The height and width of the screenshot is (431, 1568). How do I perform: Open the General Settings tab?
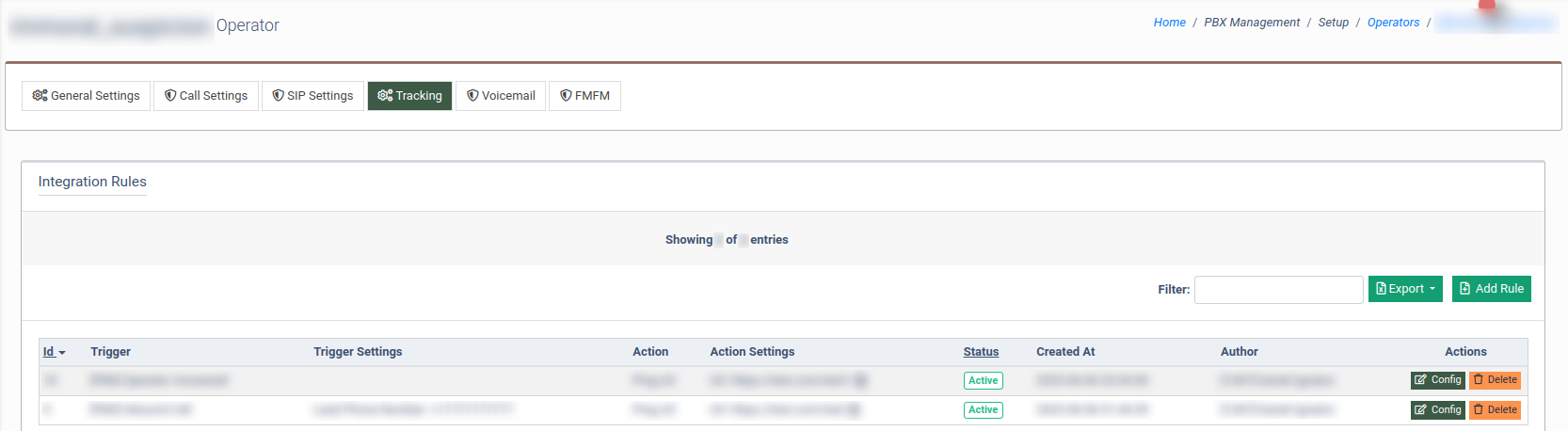coord(86,96)
